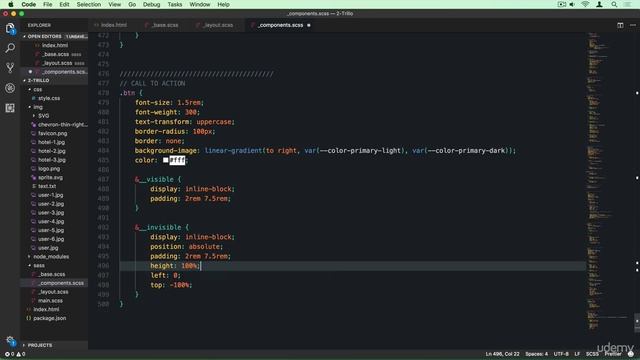This screenshot has width=640, height=360.
Task: Click Ln 496, Col 22 in status bar
Action: point(502,354)
